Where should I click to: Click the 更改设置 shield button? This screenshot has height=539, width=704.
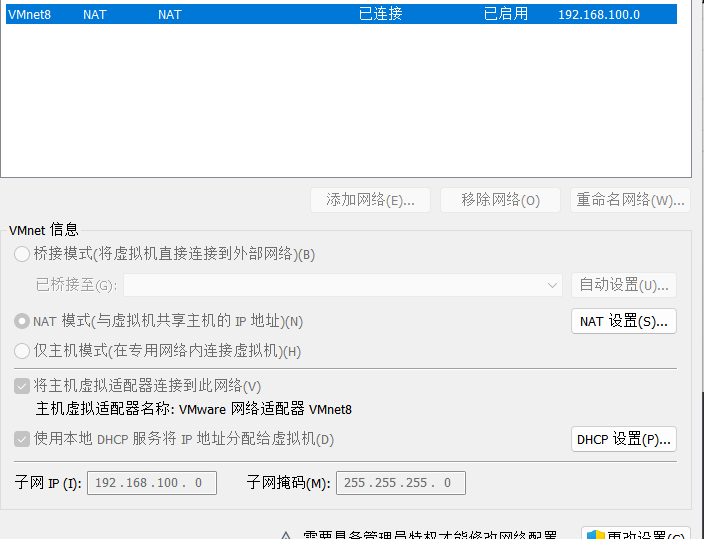click(636, 534)
